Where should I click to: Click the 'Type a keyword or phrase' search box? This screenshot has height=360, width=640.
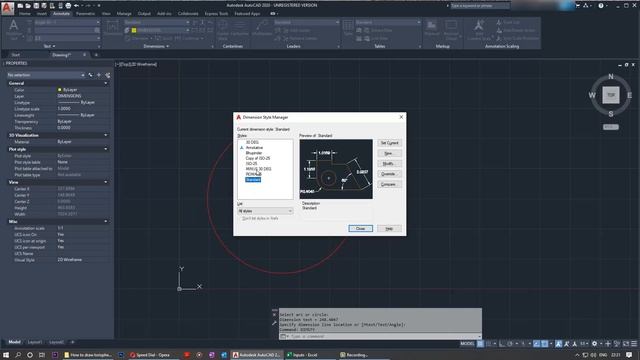(480, 6)
